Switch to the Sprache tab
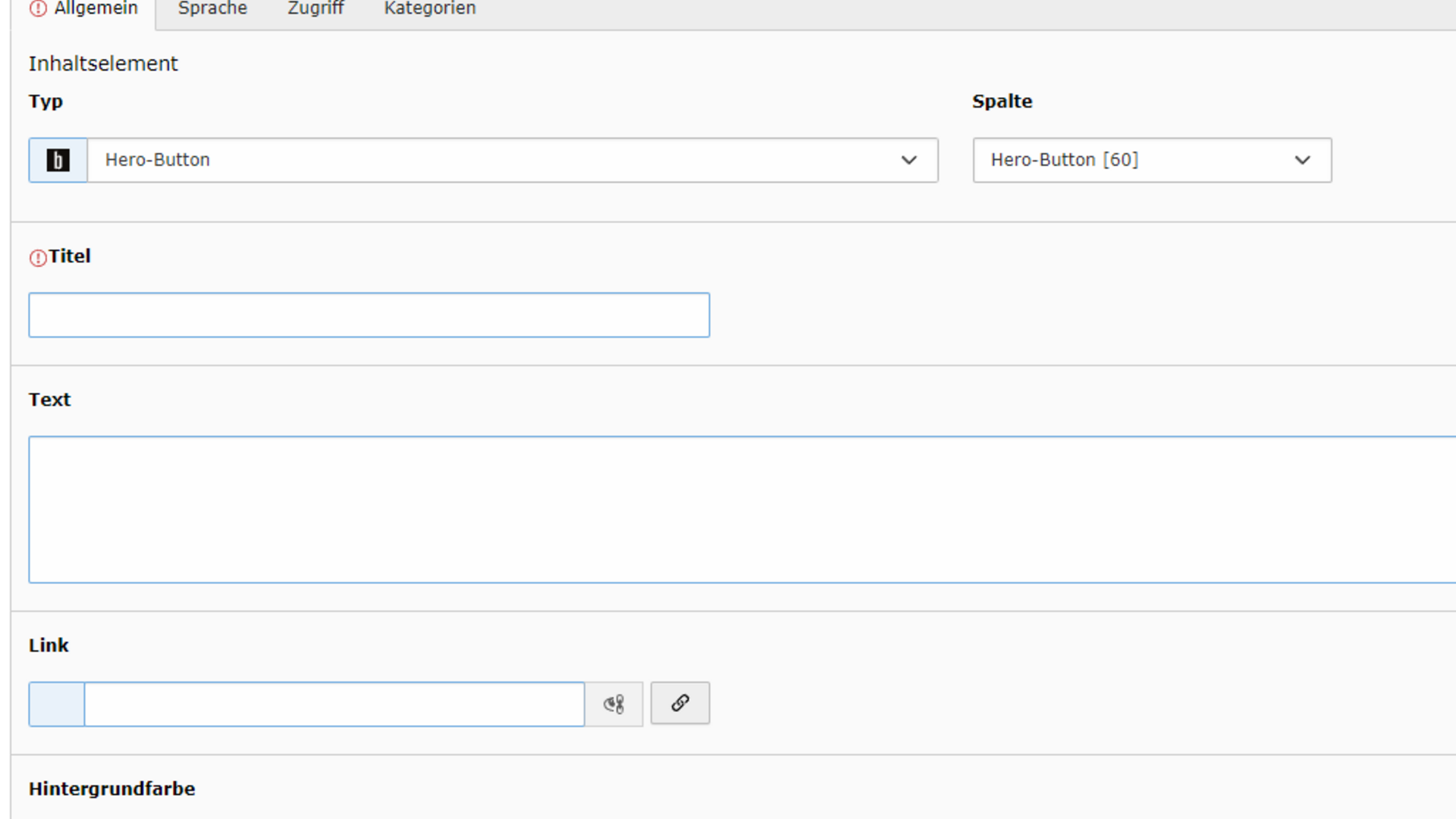The height and width of the screenshot is (819, 1456). [x=212, y=9]
